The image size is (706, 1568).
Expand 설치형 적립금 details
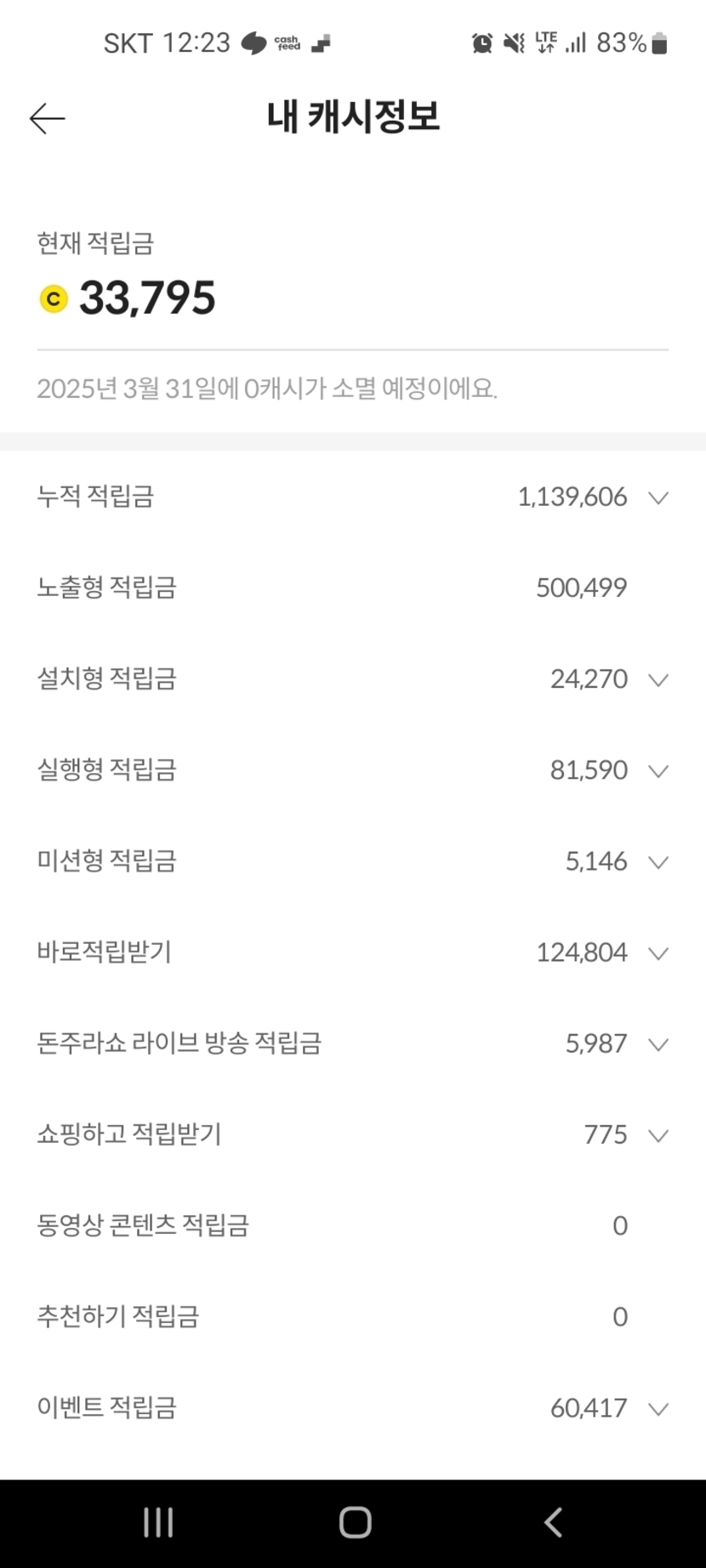[x=658, y=679]
